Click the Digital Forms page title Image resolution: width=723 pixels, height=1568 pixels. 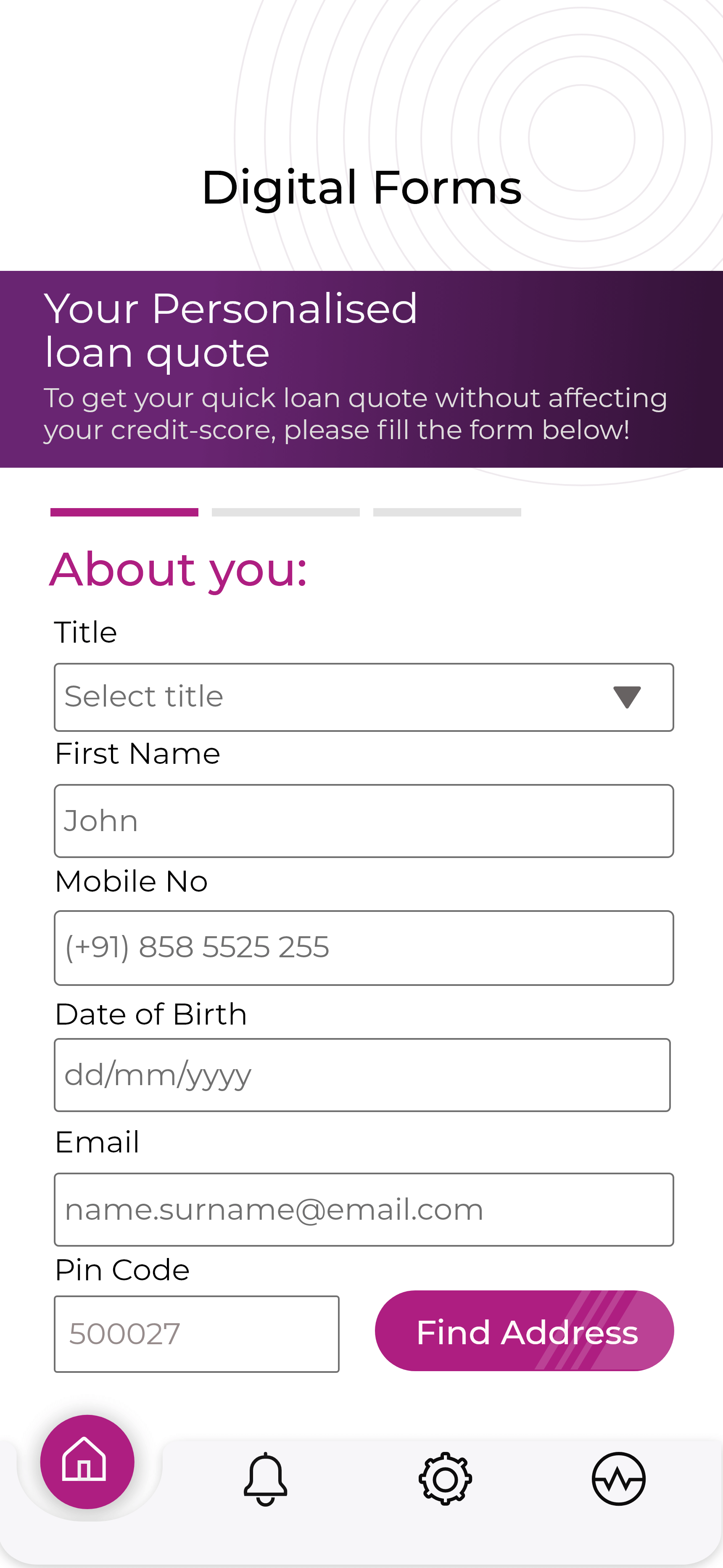pos(361,188)
